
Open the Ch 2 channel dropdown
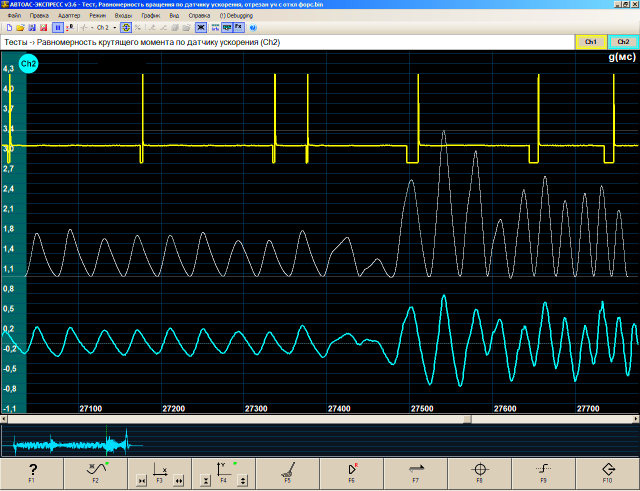(103, 27)
